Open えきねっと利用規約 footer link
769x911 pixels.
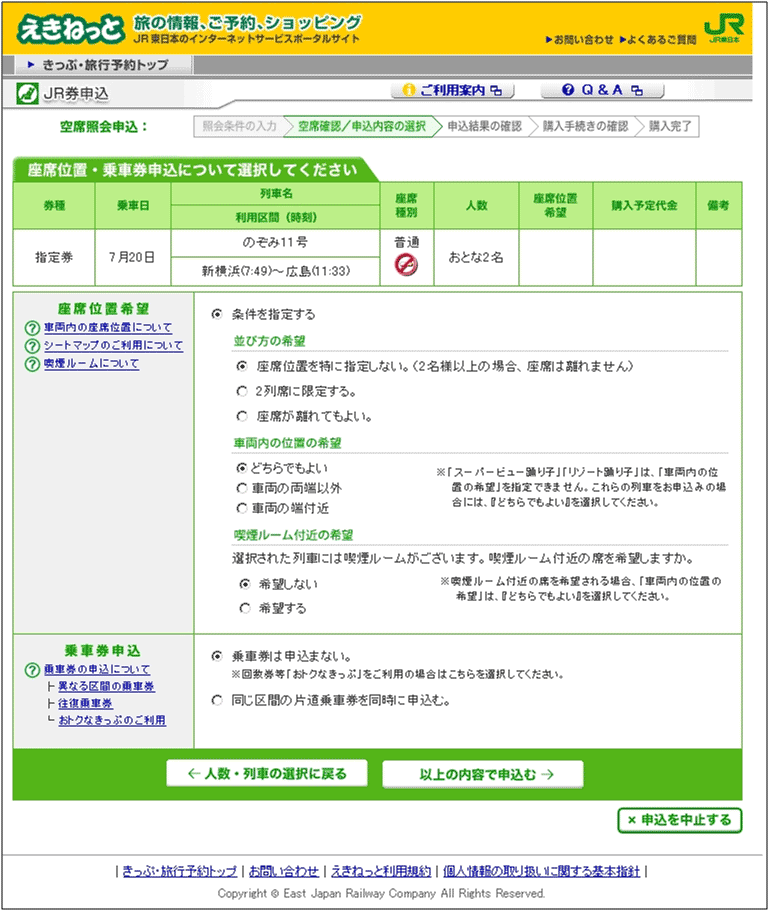point(381,871)
